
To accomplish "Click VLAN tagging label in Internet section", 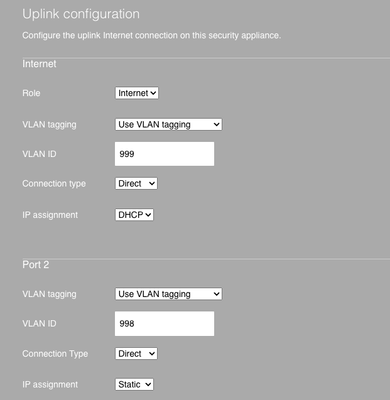I will 49,125.
